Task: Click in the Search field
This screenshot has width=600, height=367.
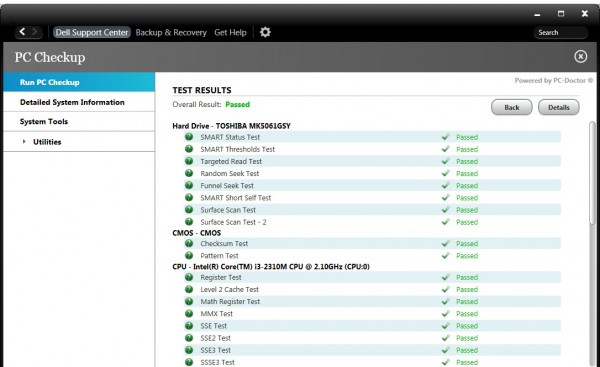Action: point(561,33)
